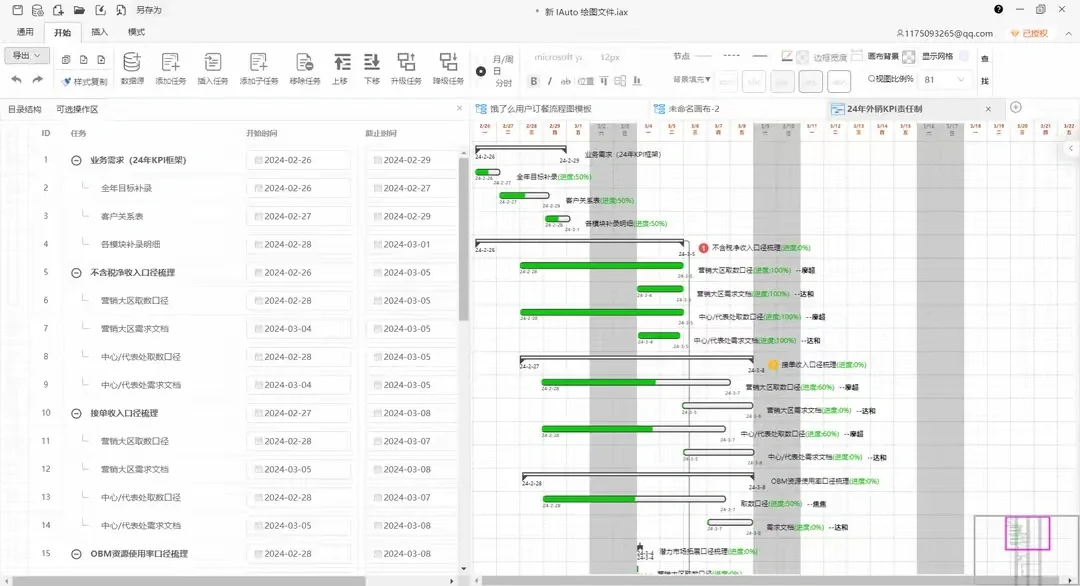1080x586 pixels.
Task: Click the help question mark icon
Action: pyautogui.click(x=999, y=10)
